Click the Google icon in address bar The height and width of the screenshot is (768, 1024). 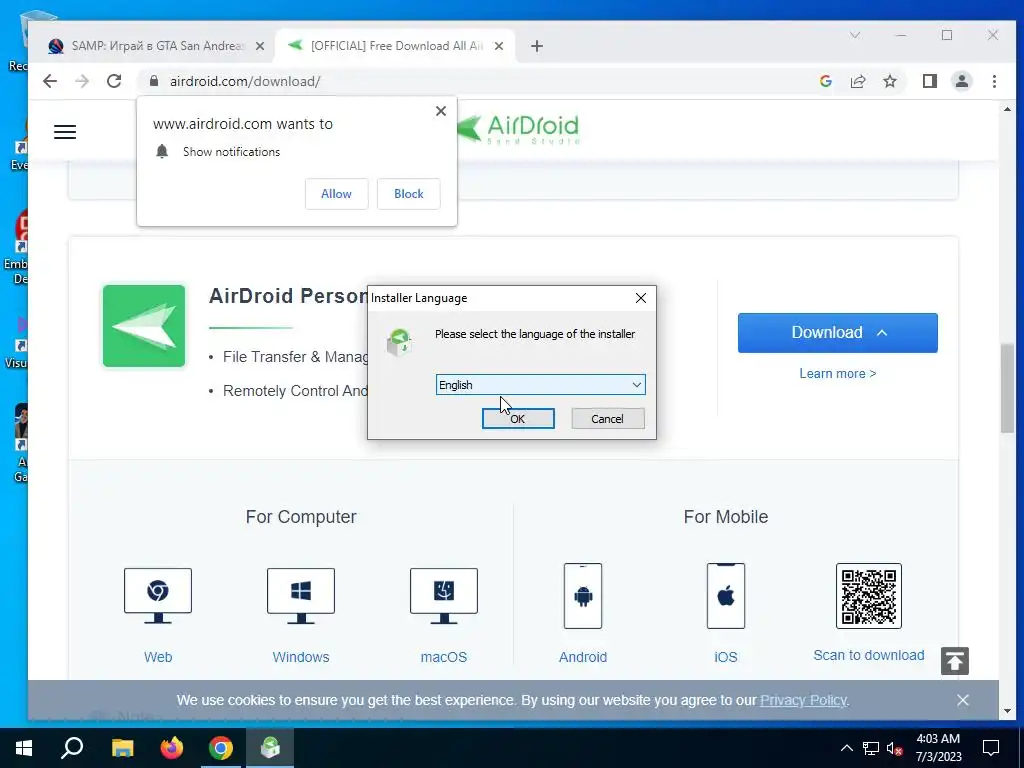click(825, 81)
